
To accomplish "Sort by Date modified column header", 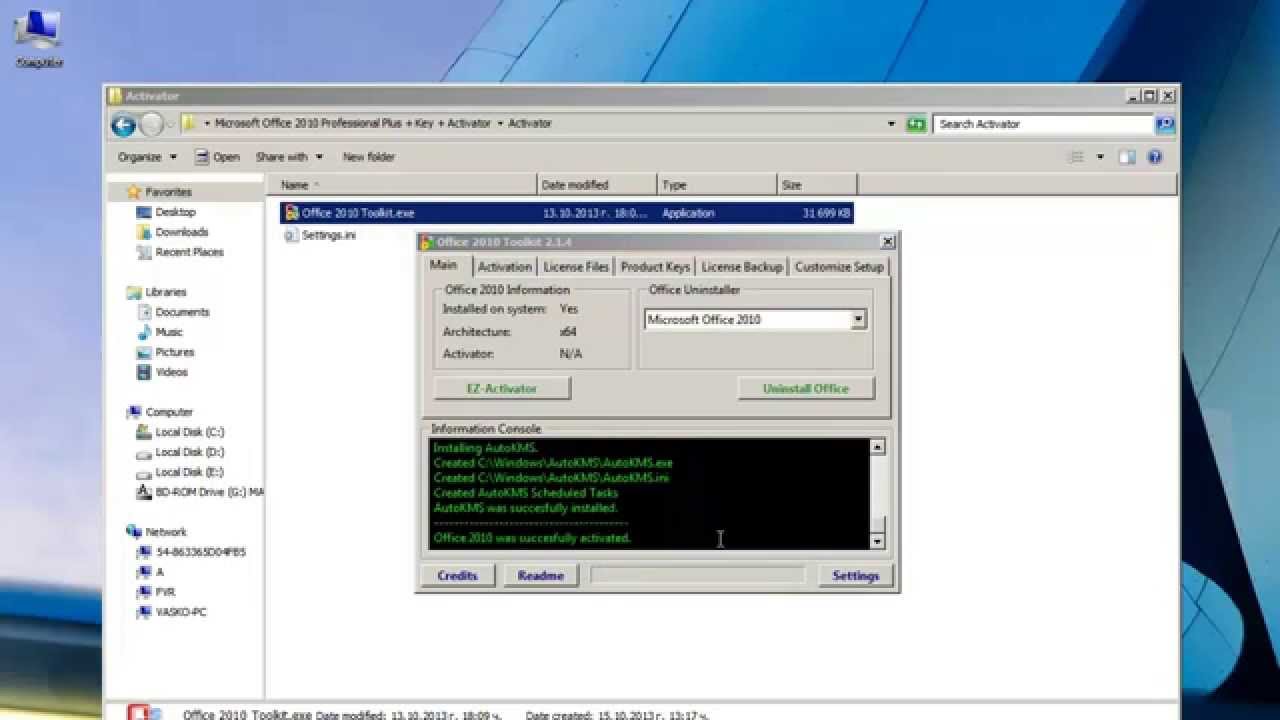I will 597,185.
